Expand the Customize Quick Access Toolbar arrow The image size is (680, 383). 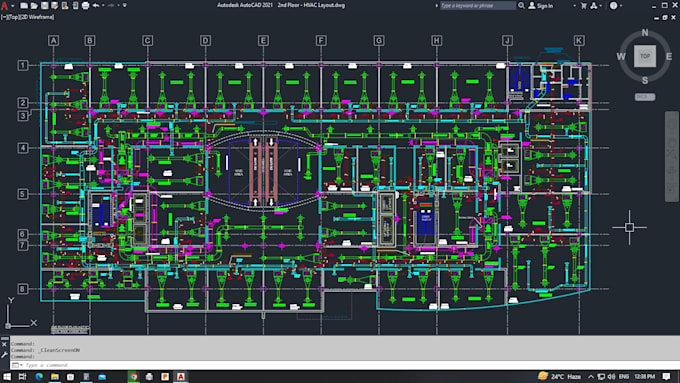[125, 6]
